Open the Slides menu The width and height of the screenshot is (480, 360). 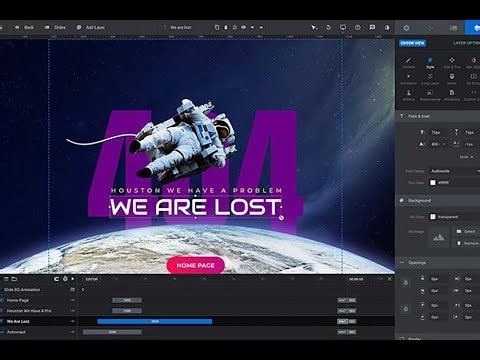coord(56,27)
